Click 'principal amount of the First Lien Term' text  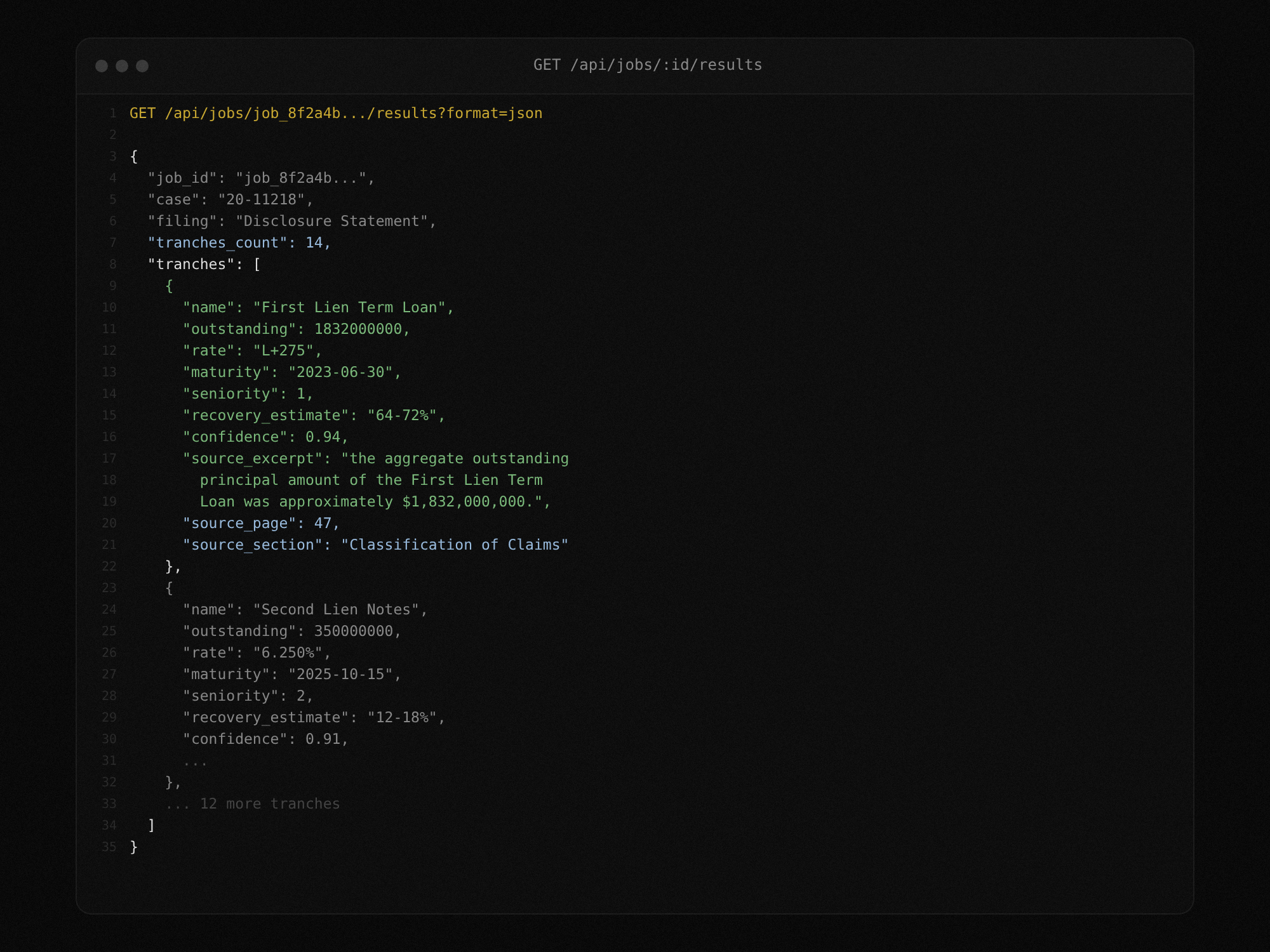point(371,480)
